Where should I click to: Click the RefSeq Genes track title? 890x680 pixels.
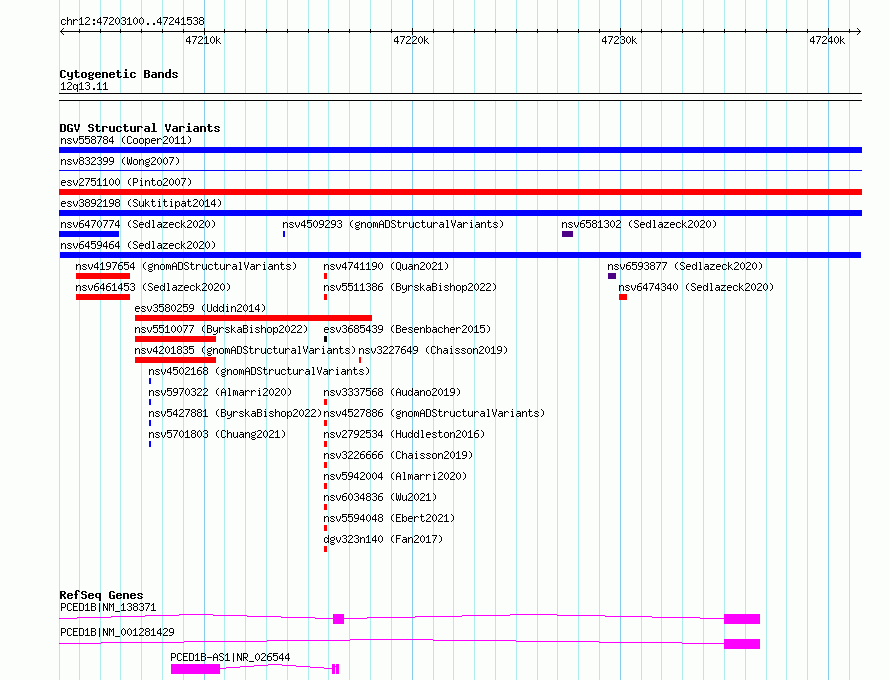(x=101, y=595)
